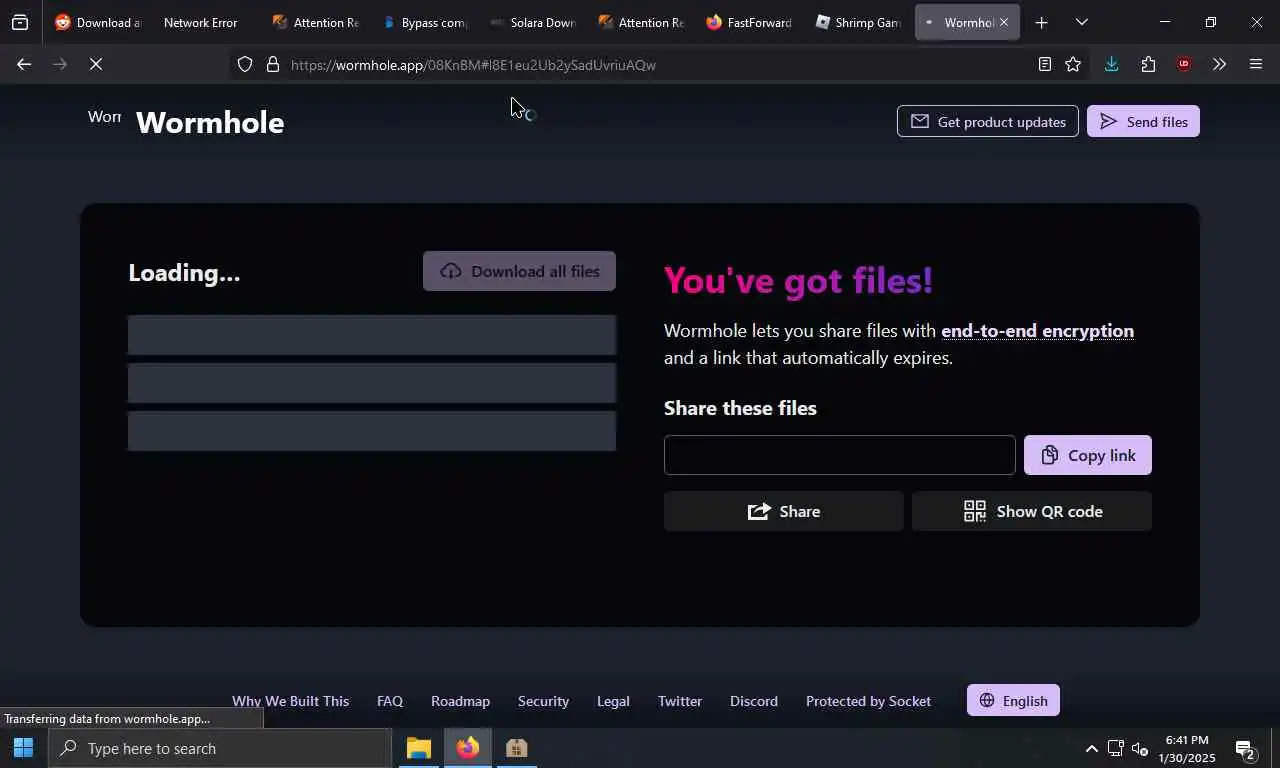Open tracking protection shield icon
The image size is (1280, 768).
pos(245,64)
